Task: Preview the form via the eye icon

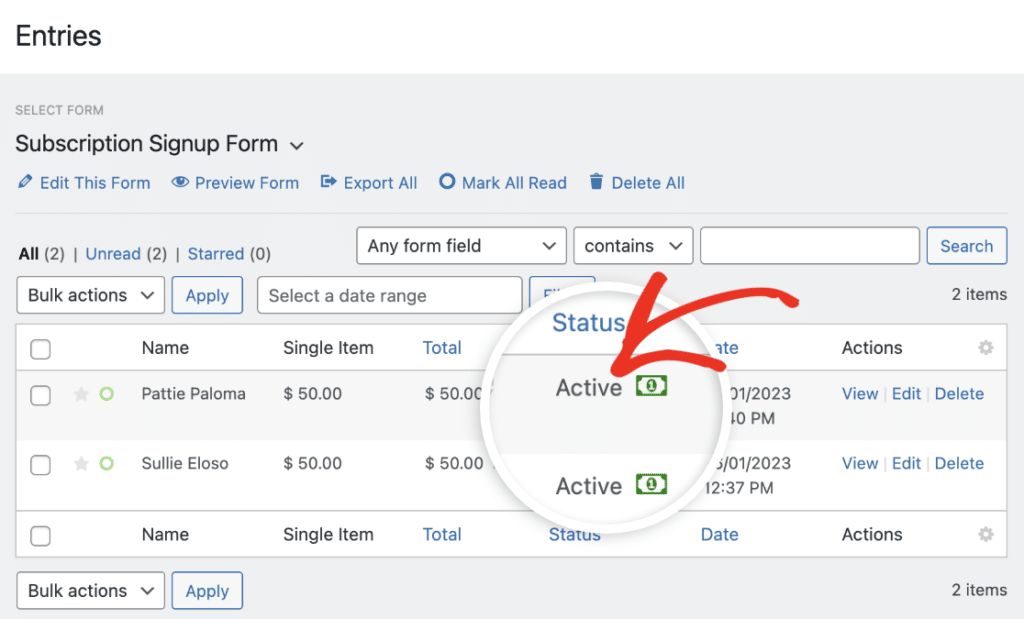Action: pos(181,183)
